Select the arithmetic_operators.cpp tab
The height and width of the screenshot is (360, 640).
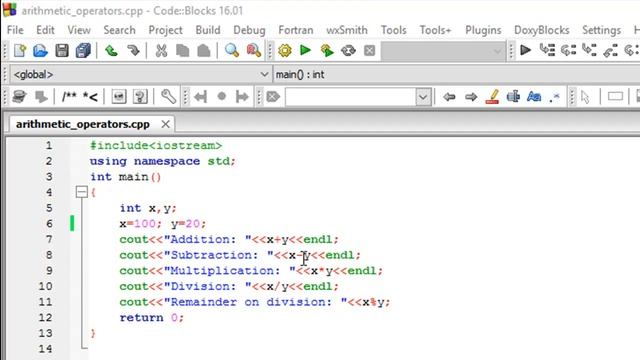click(82, 124)
